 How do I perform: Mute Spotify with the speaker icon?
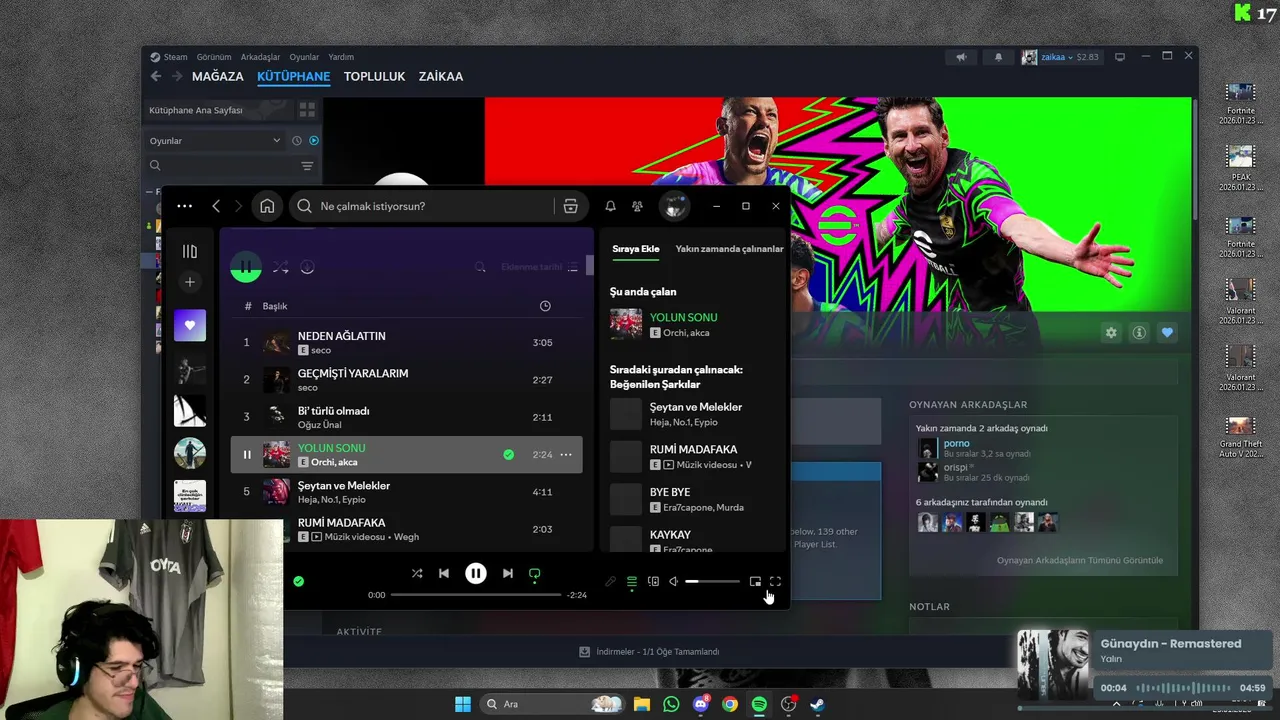[x=674, y=582]
